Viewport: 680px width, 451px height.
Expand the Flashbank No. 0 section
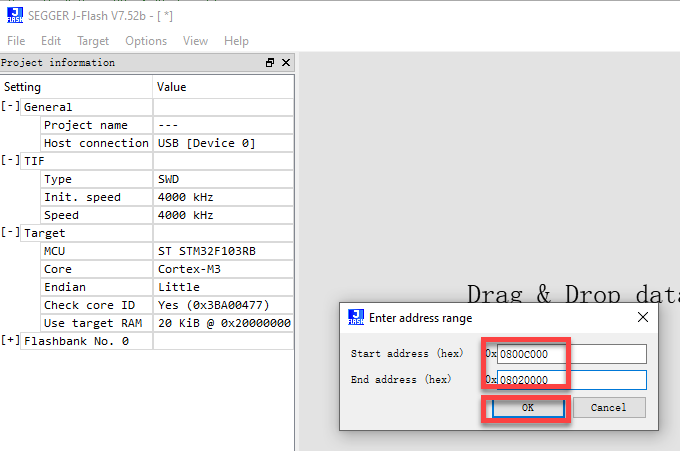(x=10, y=340)
